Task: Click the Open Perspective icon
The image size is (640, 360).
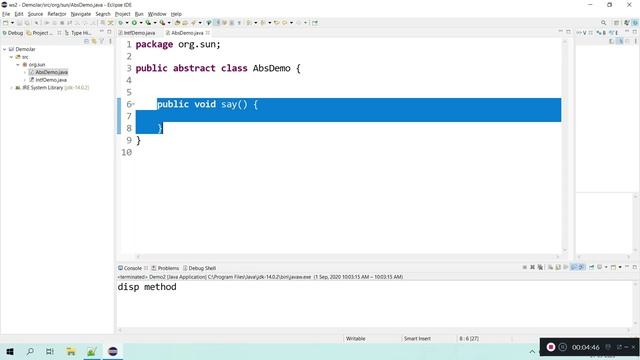Action: (x=616, y=23)
